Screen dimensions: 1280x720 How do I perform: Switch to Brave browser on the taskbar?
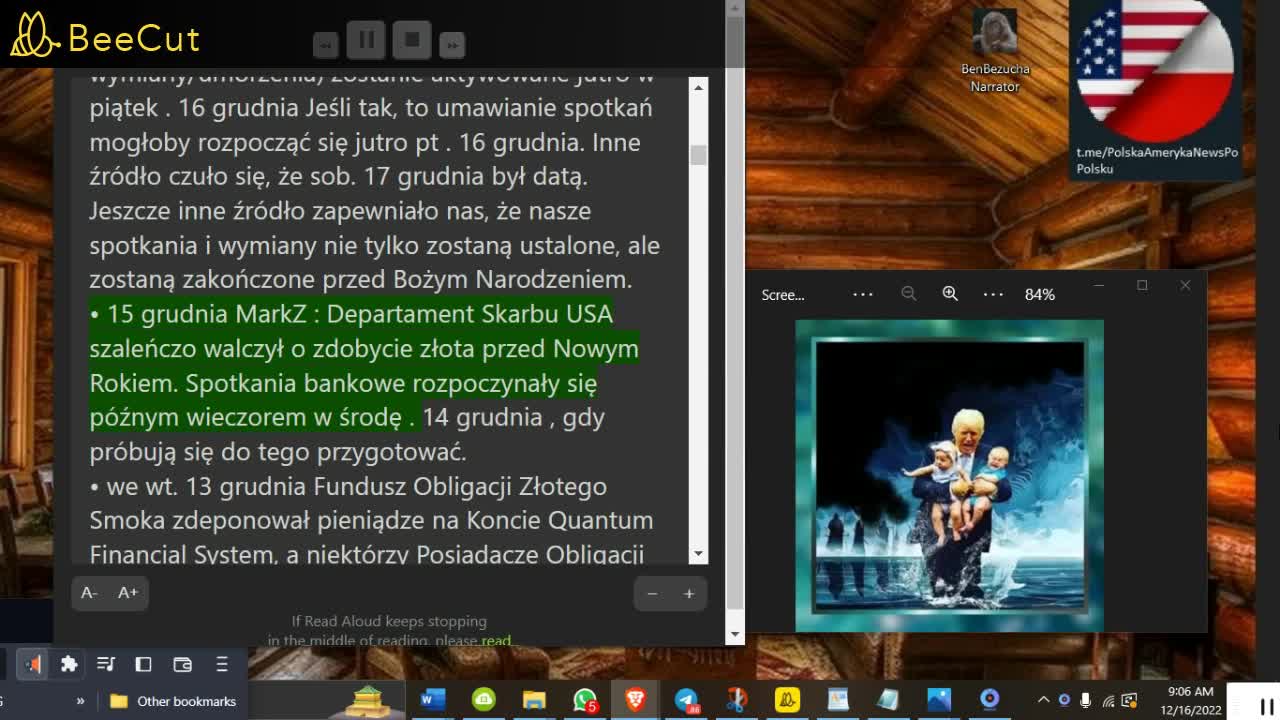[635, 700]
